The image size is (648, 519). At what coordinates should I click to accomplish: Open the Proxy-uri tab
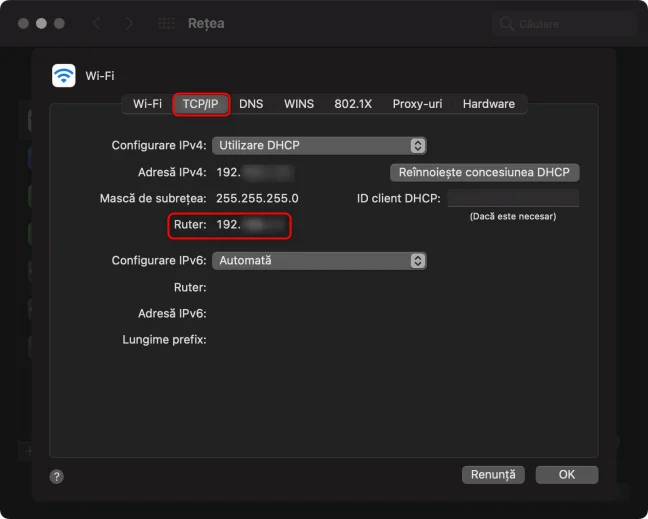click(417, 104)
